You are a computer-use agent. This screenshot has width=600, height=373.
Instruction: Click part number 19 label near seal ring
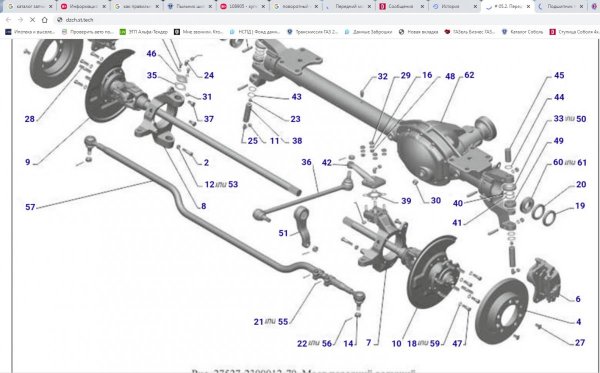click(580, 206)
